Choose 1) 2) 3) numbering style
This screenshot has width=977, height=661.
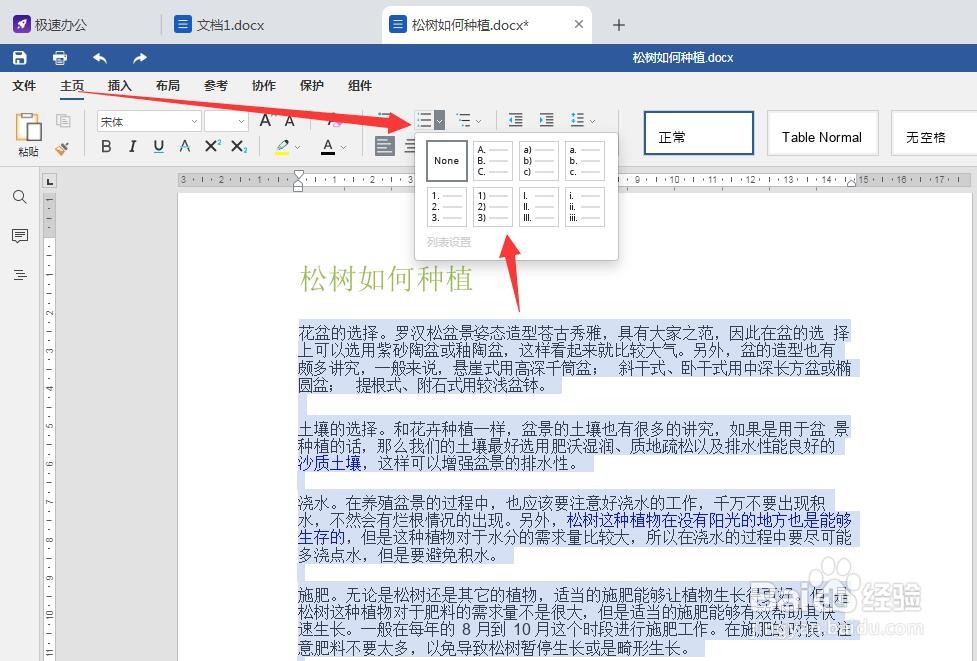(x=492, y=207)
